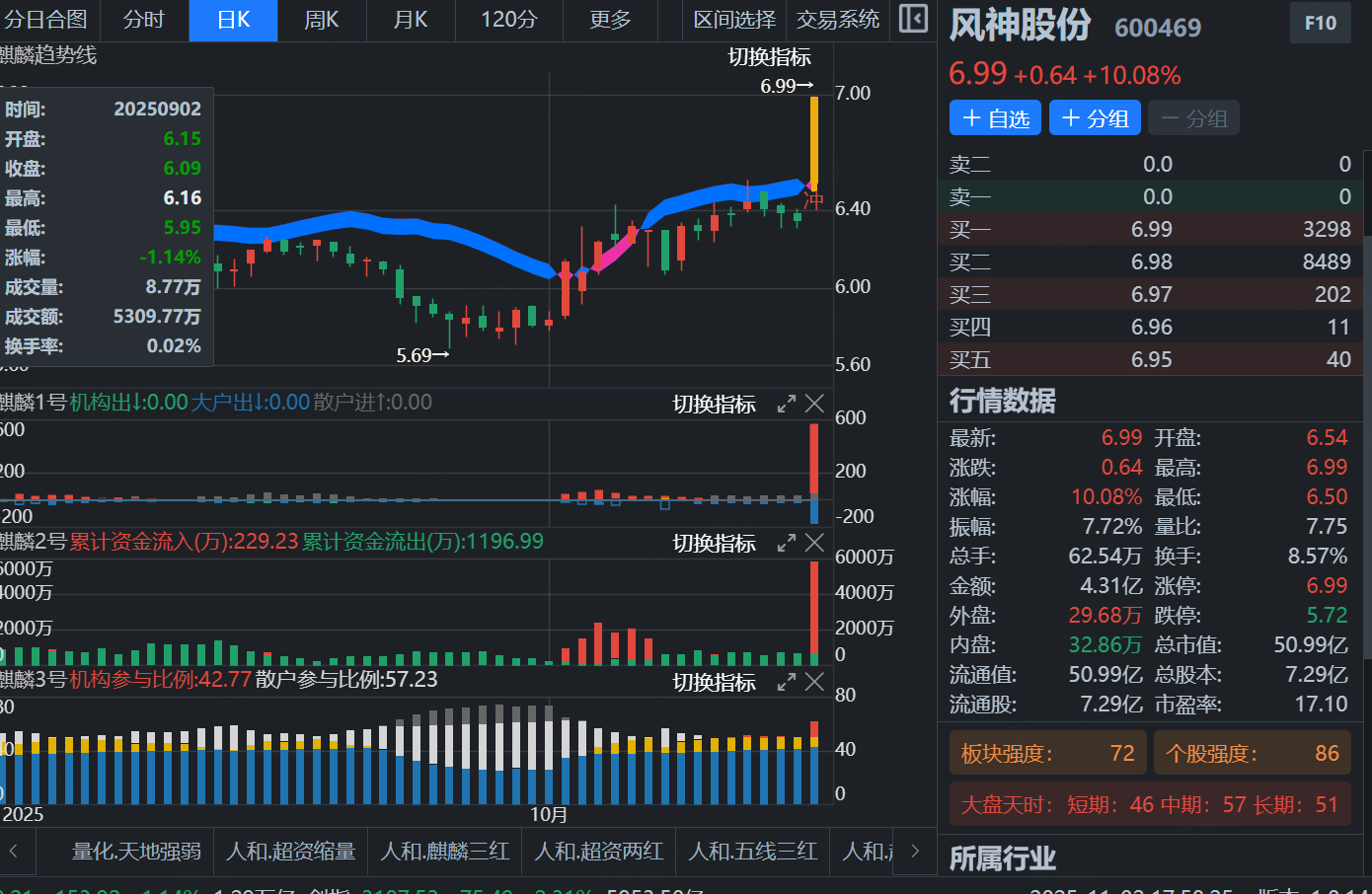Maximize the 麒麟2号 indicator panel

coord(786,543)
